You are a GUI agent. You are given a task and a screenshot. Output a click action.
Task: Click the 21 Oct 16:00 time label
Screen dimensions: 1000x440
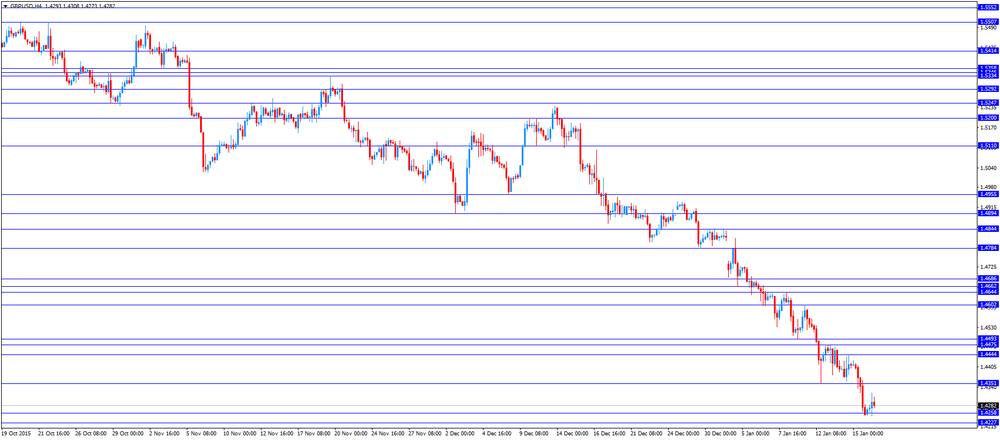point(53,433)
